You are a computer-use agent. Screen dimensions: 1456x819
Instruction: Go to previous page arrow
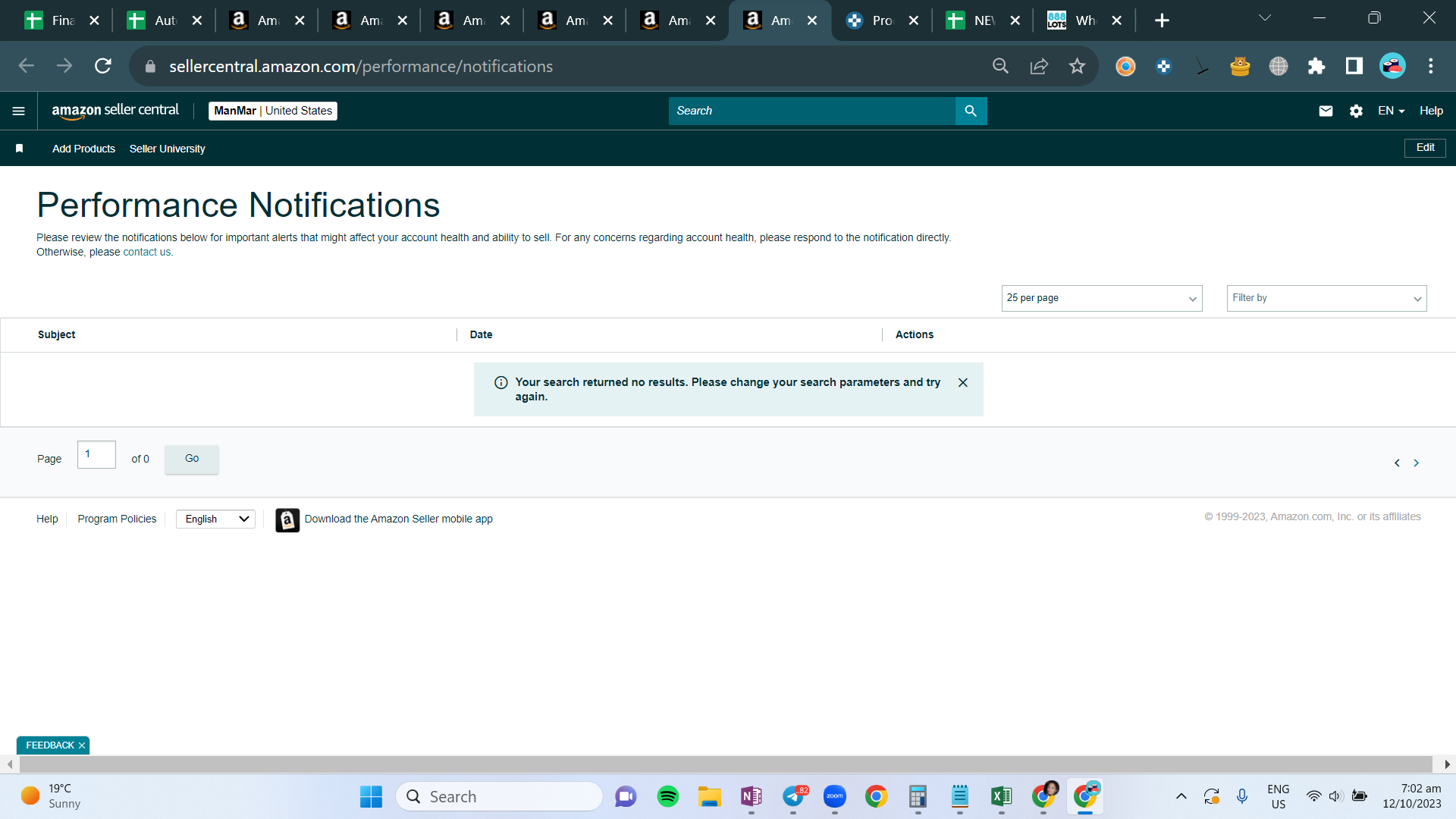click(1397, 463)
